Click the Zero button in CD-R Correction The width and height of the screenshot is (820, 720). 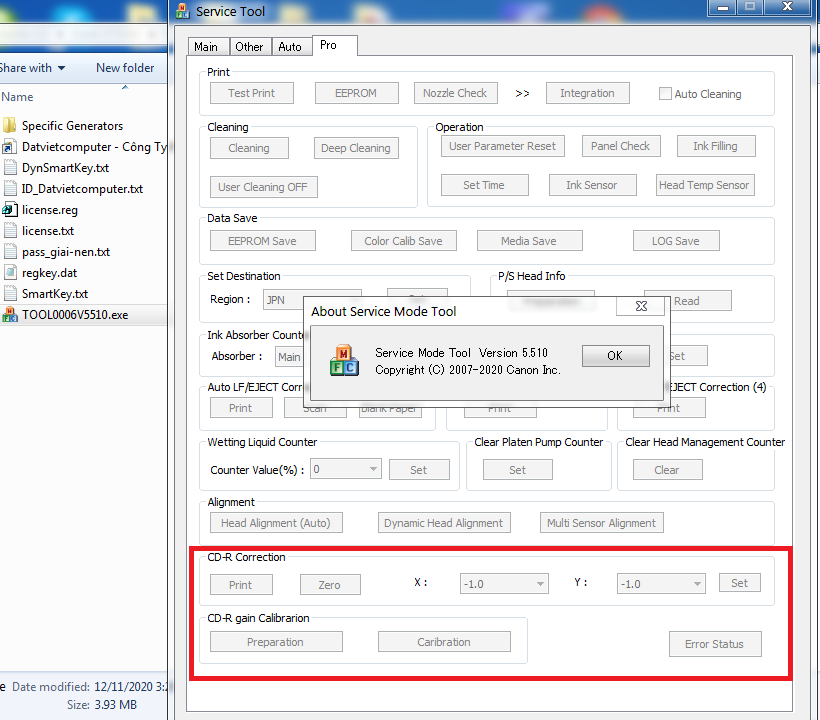point(330,585)
